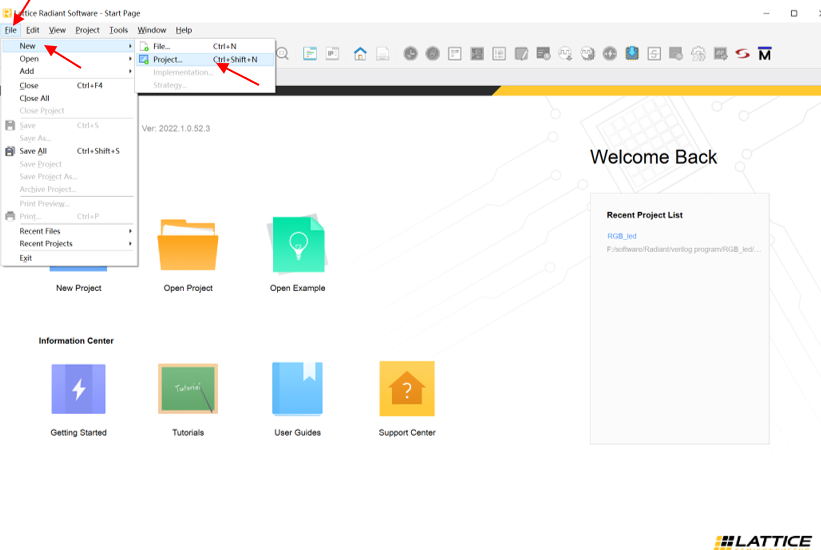Open the Simulation Wizard boxed S icon
Screen dimensions: 821x550
654,53
